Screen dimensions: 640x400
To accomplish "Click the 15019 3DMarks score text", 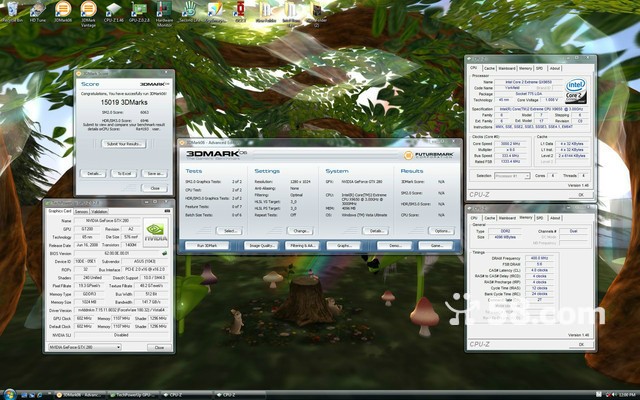I will (x=124, y=102).
